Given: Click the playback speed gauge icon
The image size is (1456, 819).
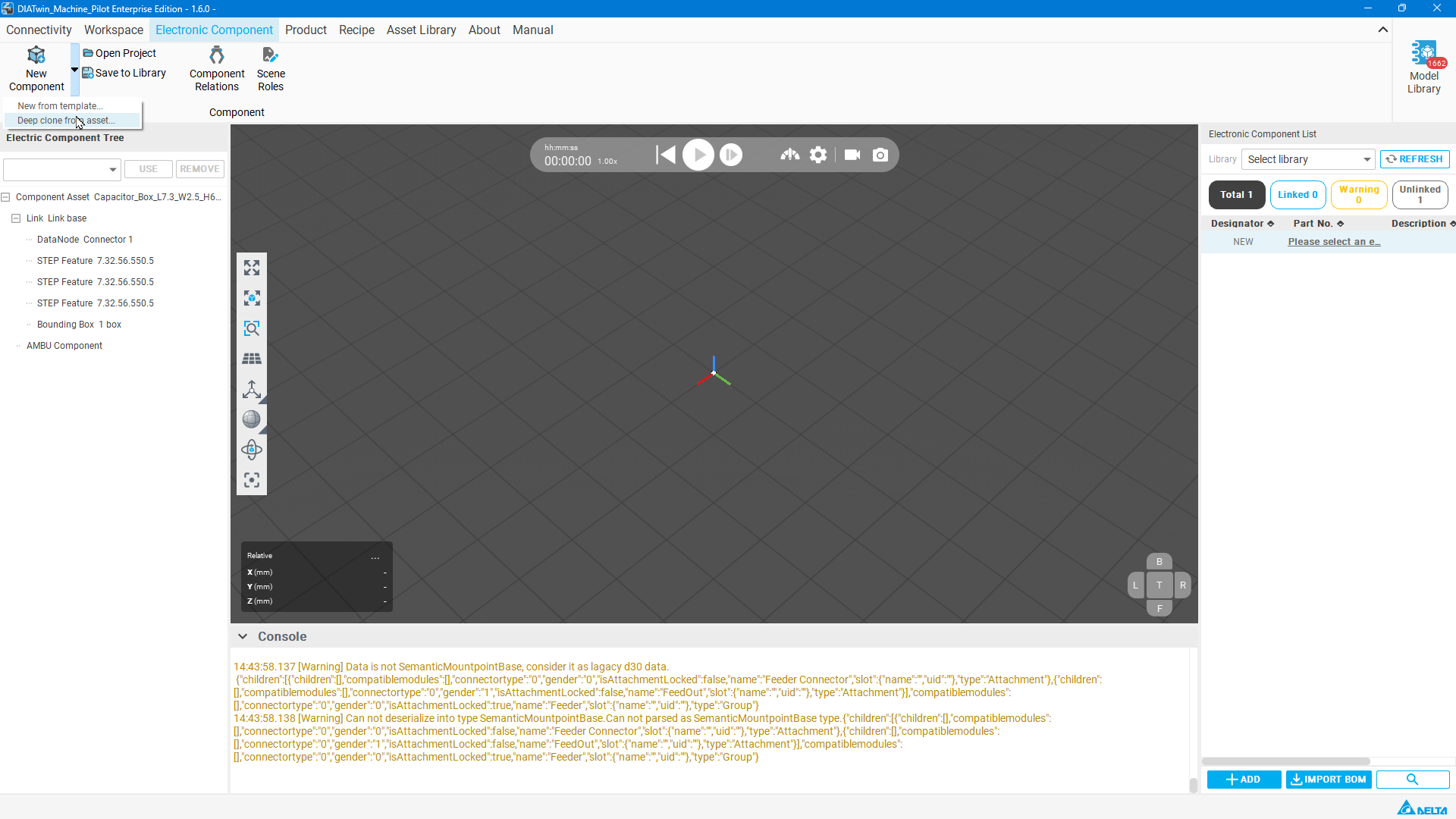Looking at the screenshot, I should [x=790, y=155].
